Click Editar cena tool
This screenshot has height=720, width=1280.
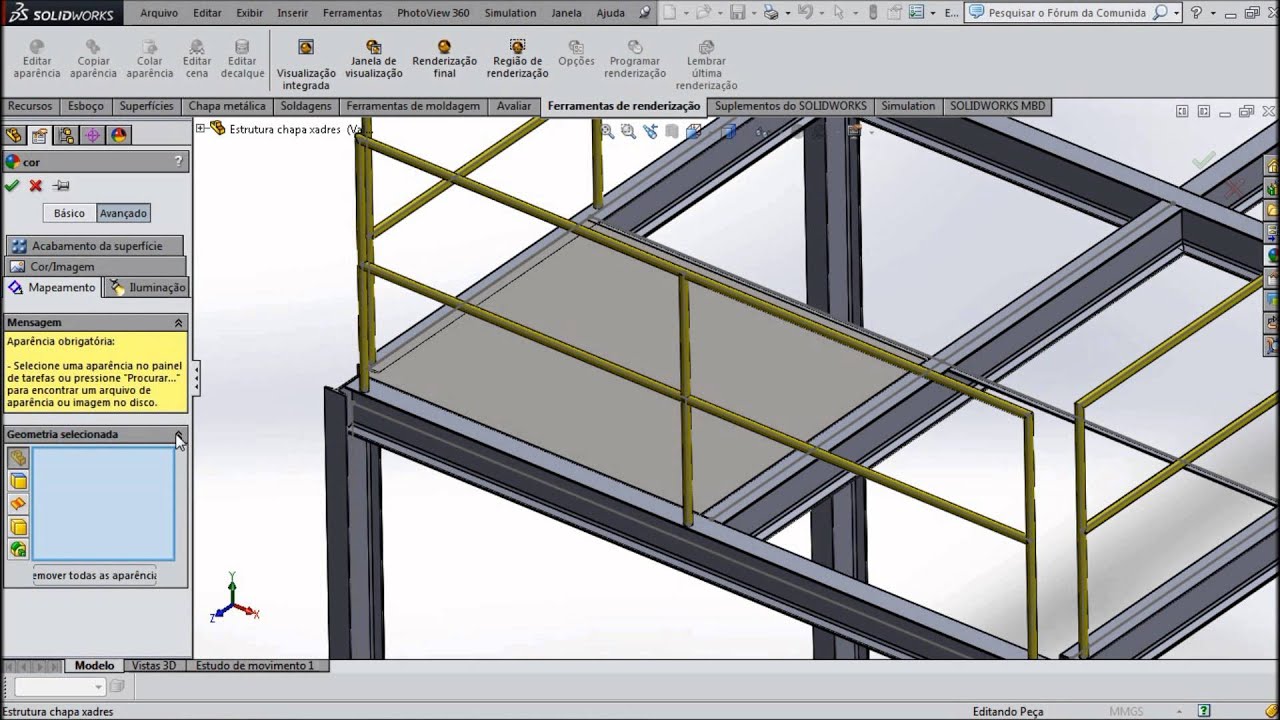coord(197,60)
